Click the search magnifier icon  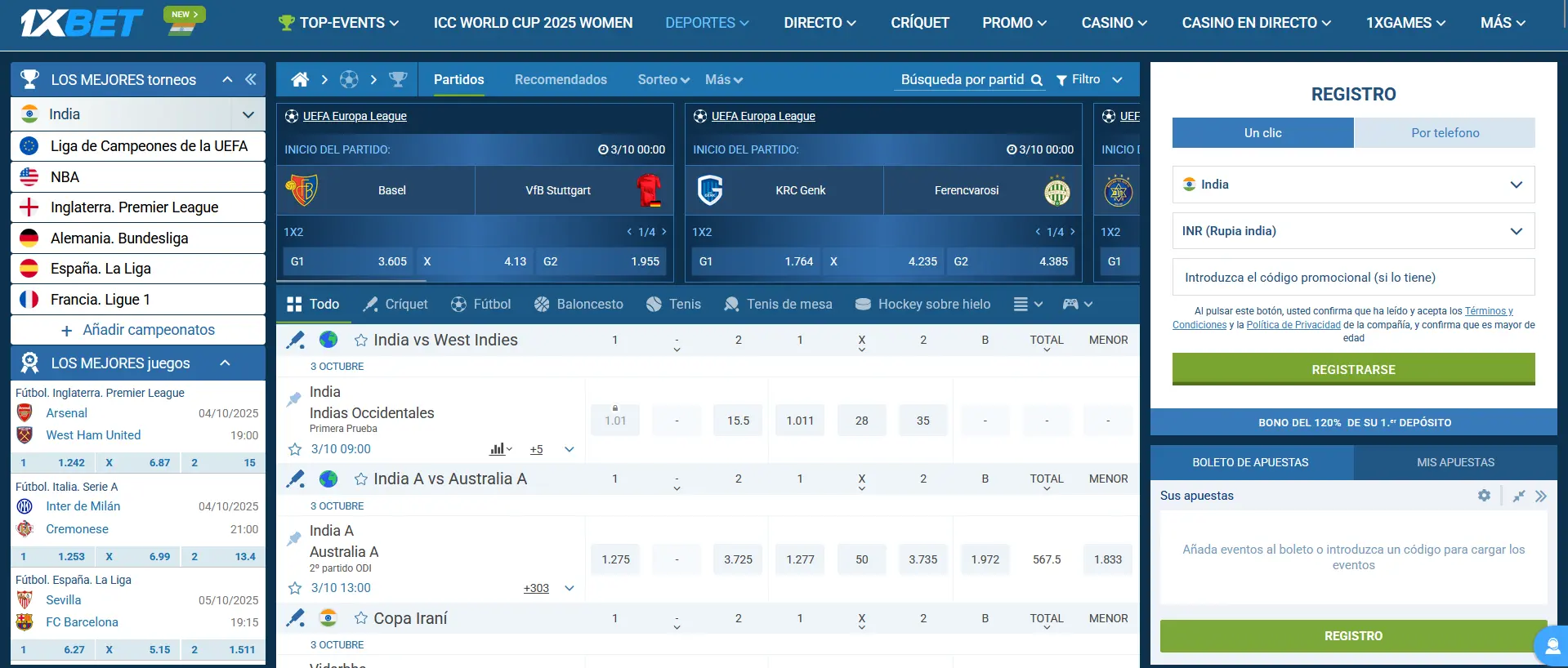click(x=1036, y=80)
